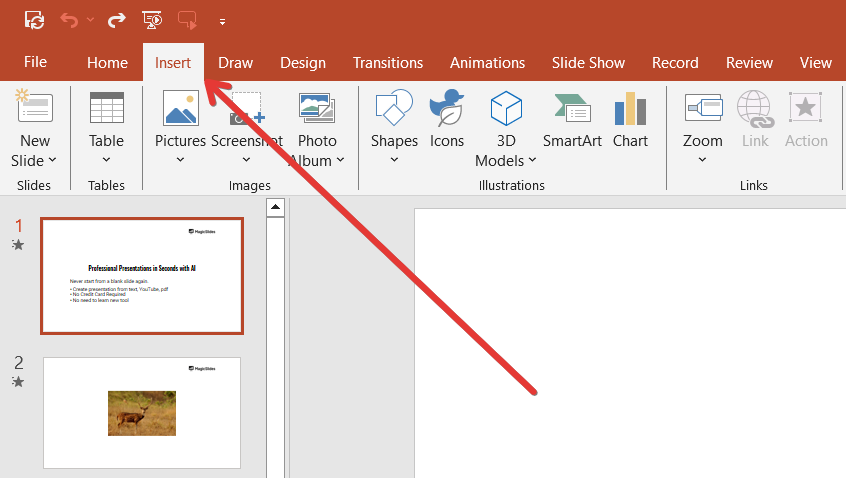Screen dimensions: 846x478
Task: Open Customize Quick Access Toolbar dropdown
Action: click(221, 20)
